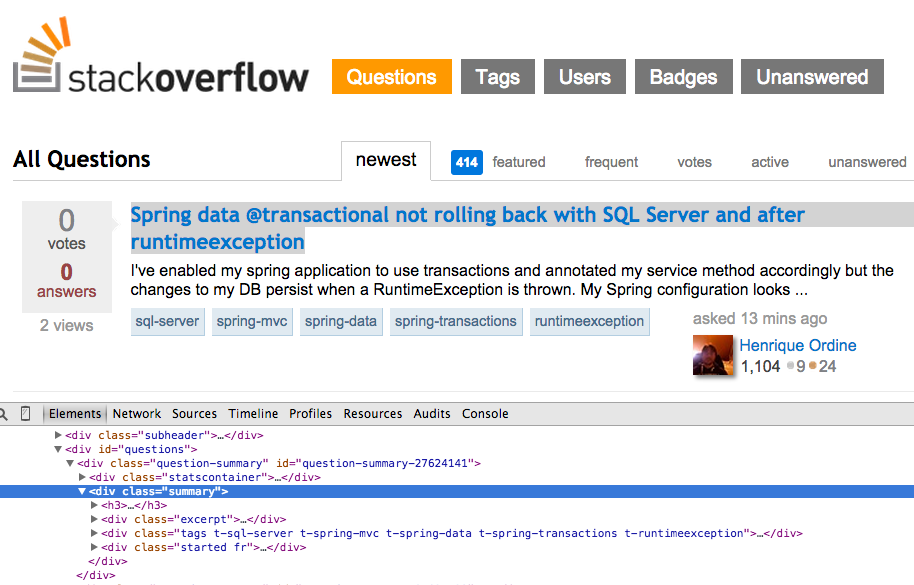
Task: Click the 0 answers counter
Action: click(66, 280)
